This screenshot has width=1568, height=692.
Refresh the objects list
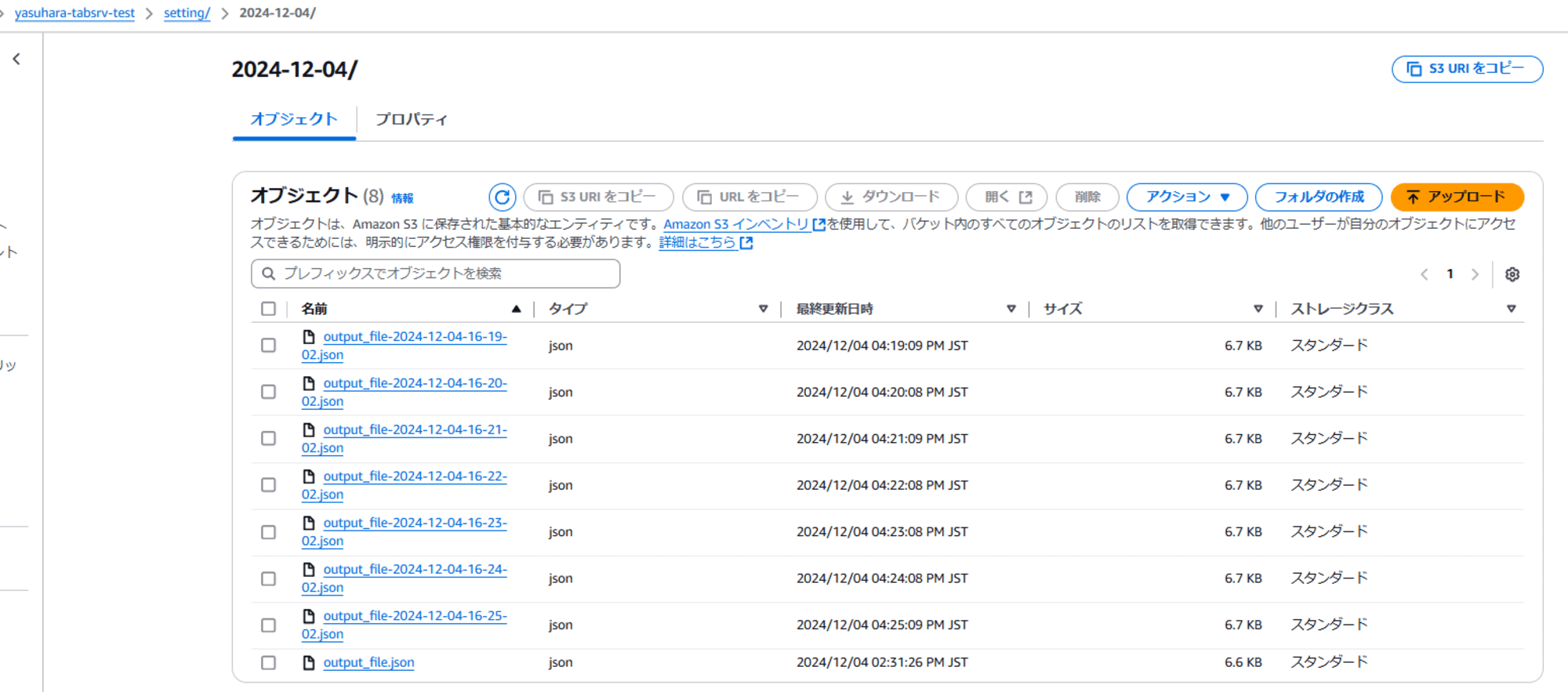502,197
